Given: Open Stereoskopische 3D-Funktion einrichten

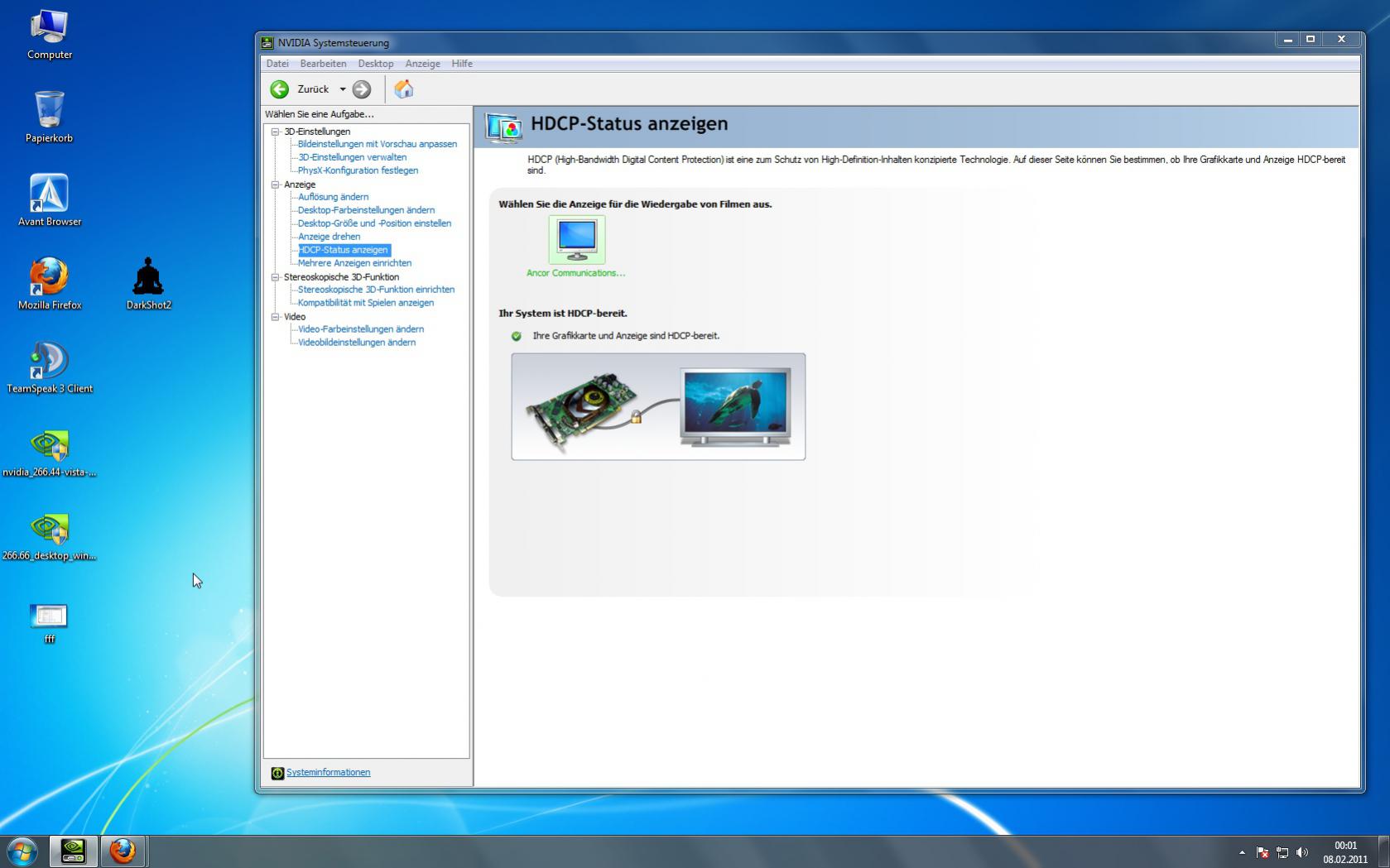Looking at the screenshot, I should click(376, 290).
